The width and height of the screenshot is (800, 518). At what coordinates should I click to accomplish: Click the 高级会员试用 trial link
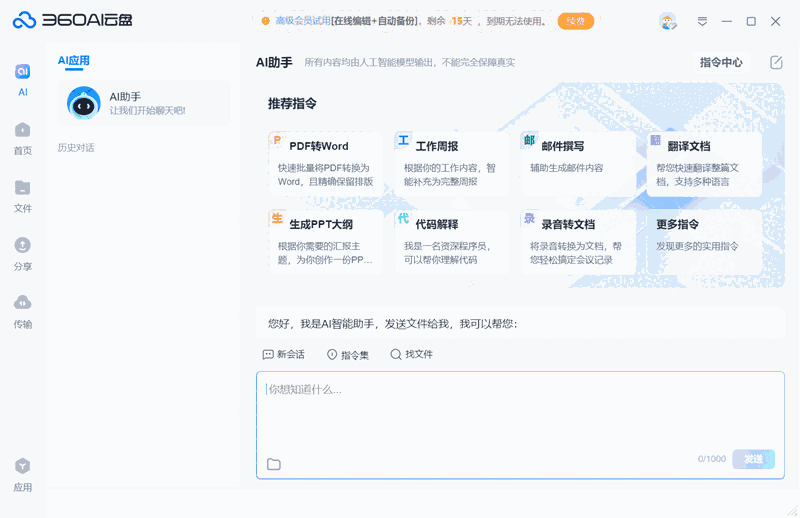click(x=303, y=21)
